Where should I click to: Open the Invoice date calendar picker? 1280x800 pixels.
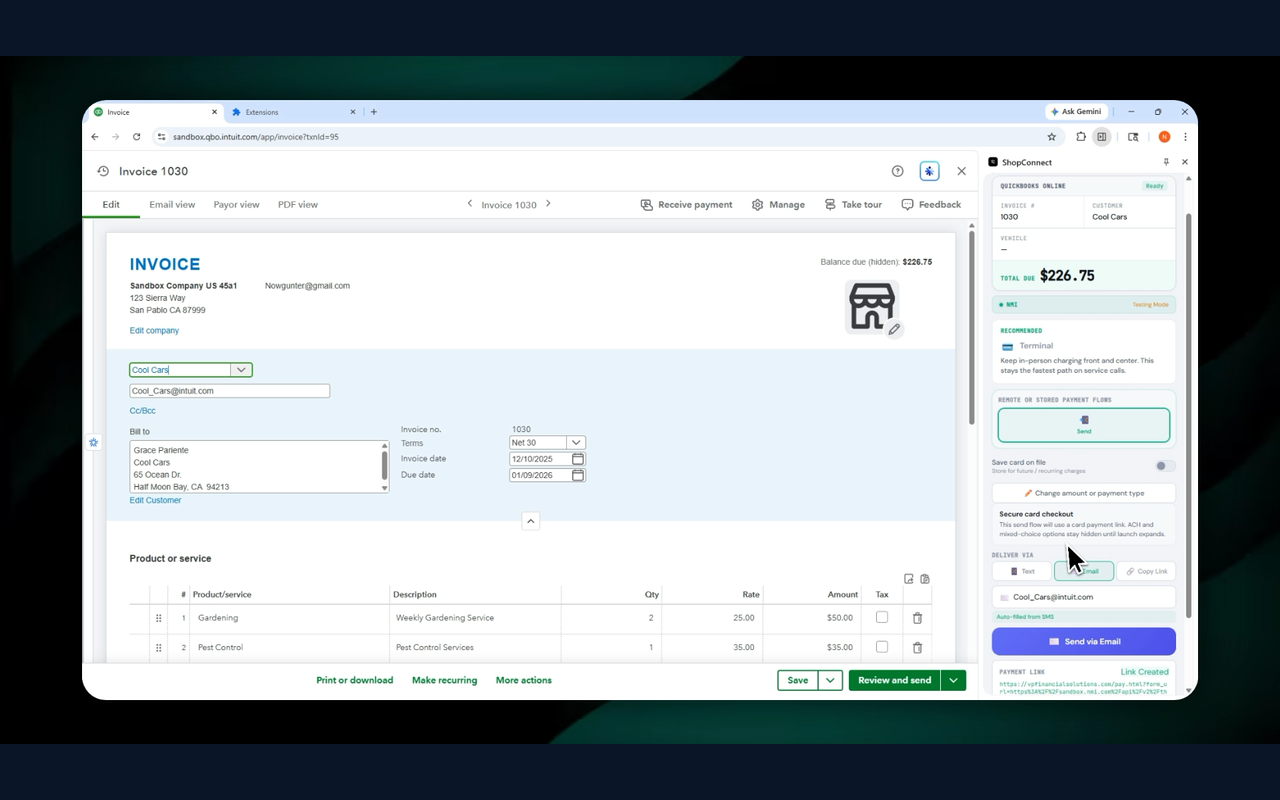point(578,459)
